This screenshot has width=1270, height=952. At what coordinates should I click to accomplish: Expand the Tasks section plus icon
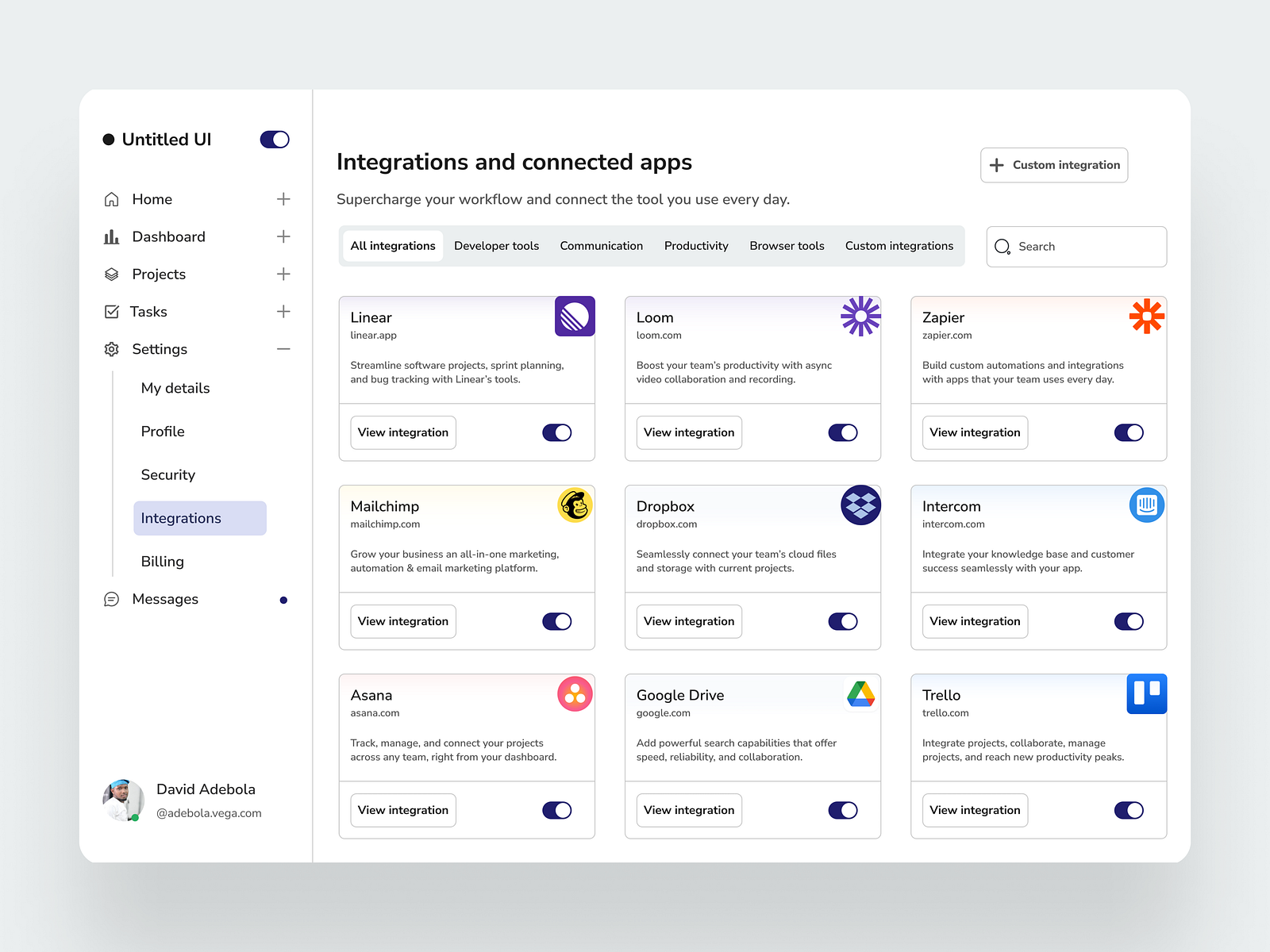[283, 312]
